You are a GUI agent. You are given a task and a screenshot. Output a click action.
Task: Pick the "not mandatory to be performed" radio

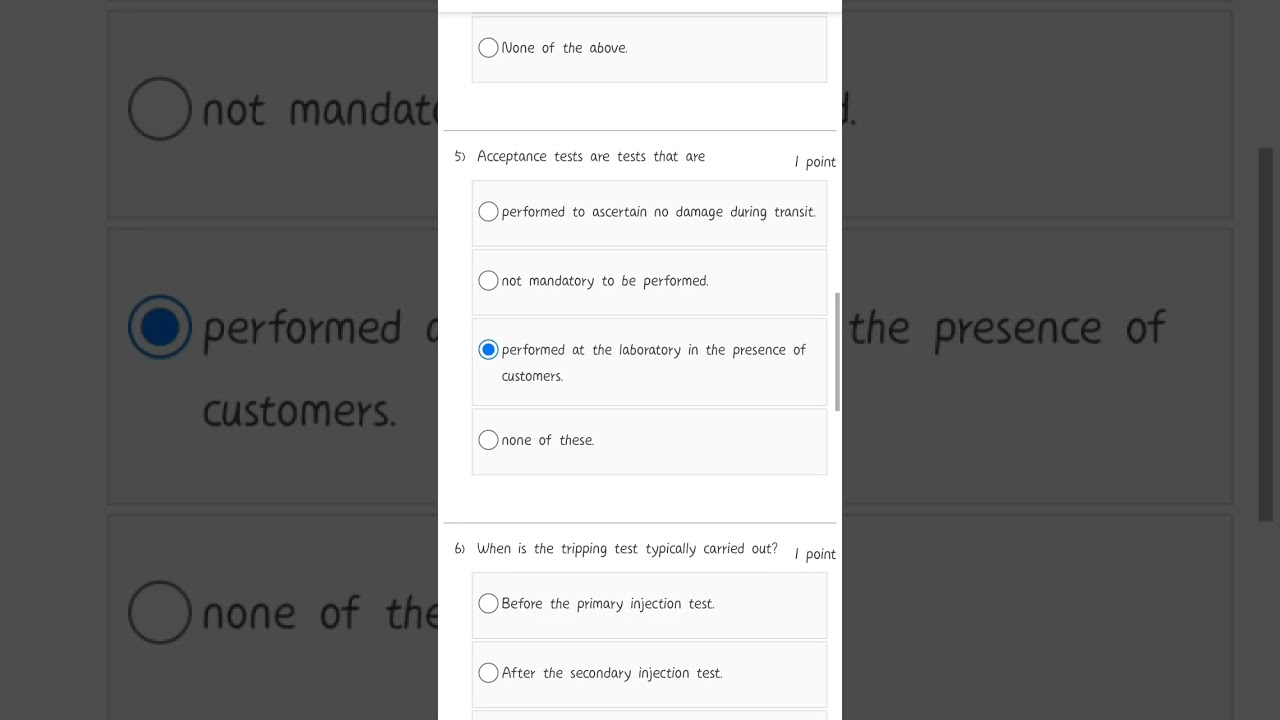pos(488,281)
